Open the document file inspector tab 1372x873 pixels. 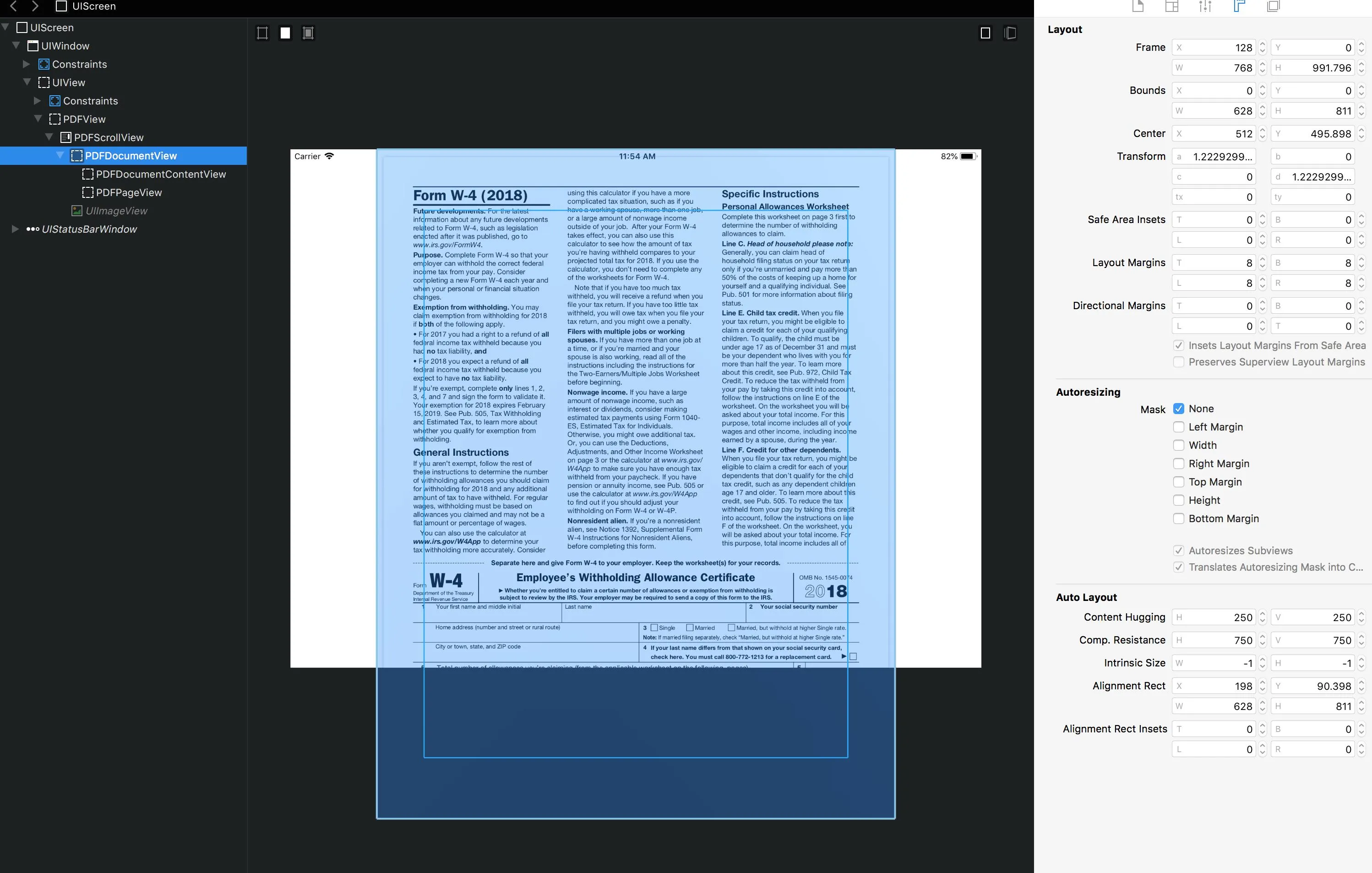(1138, 6)
